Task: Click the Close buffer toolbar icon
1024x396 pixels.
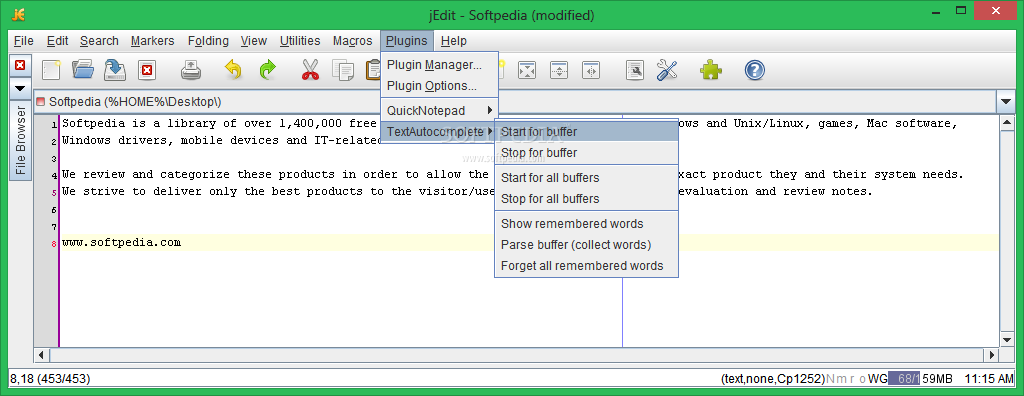Action: (148, 70)
